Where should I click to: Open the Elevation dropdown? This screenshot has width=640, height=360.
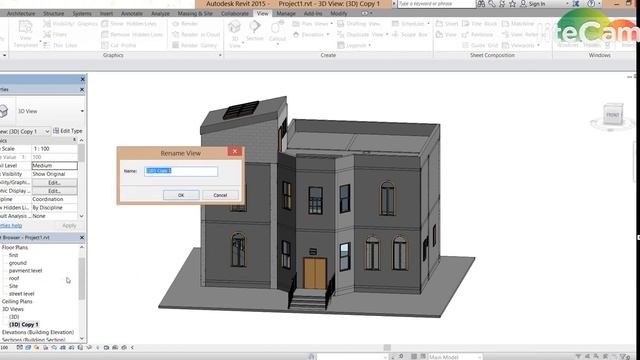click(x=311, y=35)
